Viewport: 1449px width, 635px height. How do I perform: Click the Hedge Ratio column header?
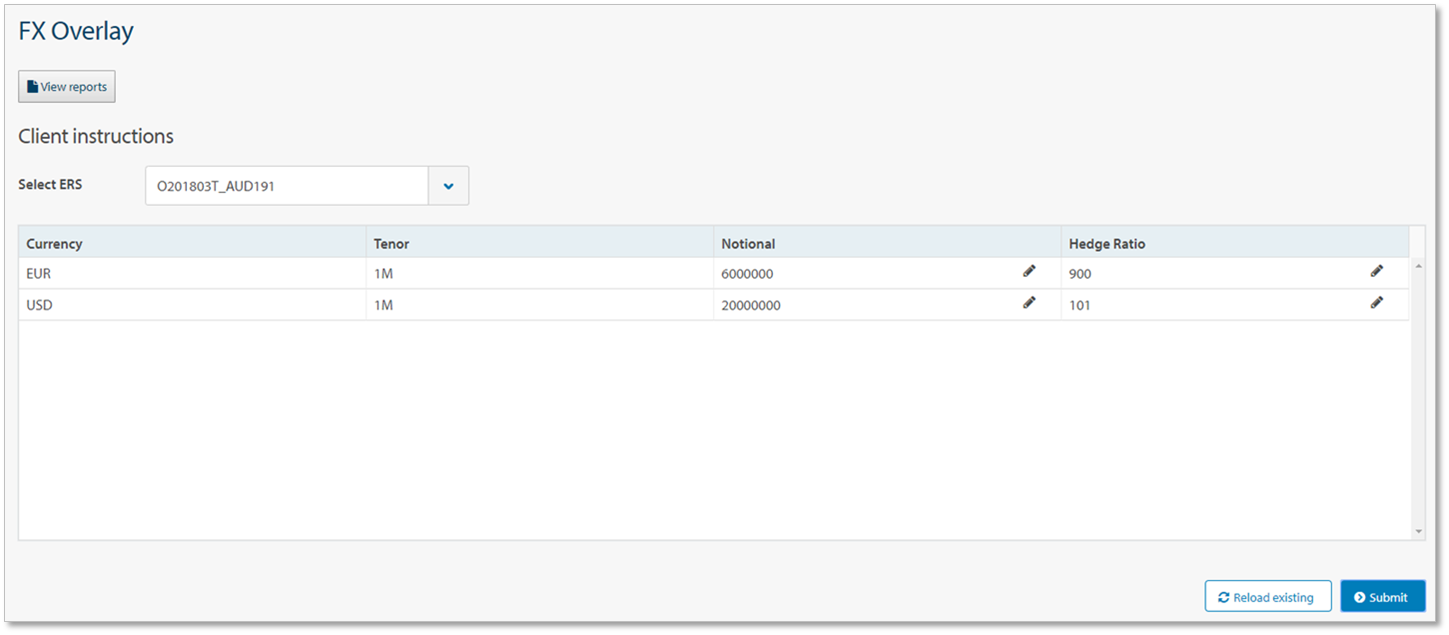[x=1107, y=244]
